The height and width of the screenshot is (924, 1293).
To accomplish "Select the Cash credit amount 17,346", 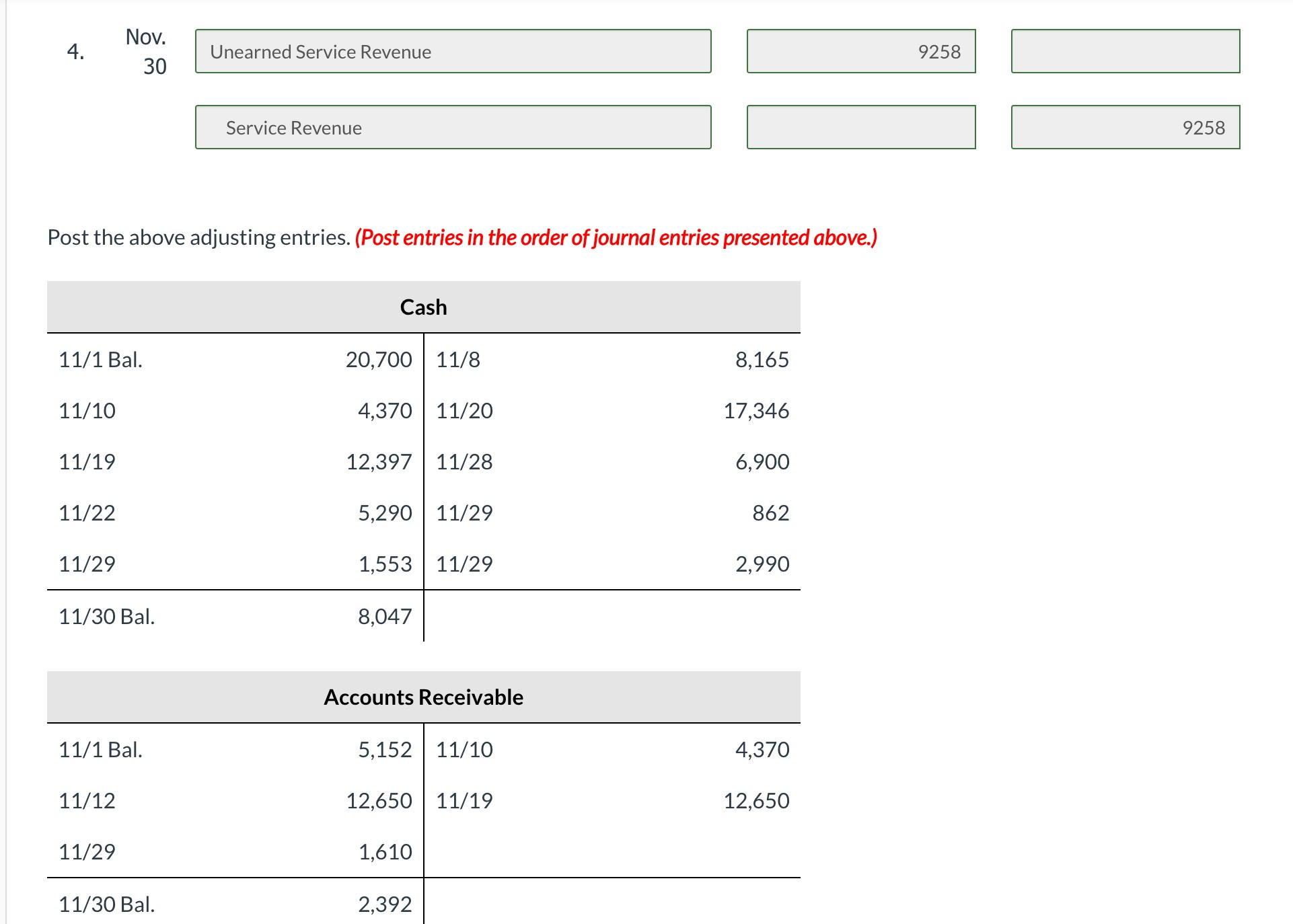I will click(756, 411).
